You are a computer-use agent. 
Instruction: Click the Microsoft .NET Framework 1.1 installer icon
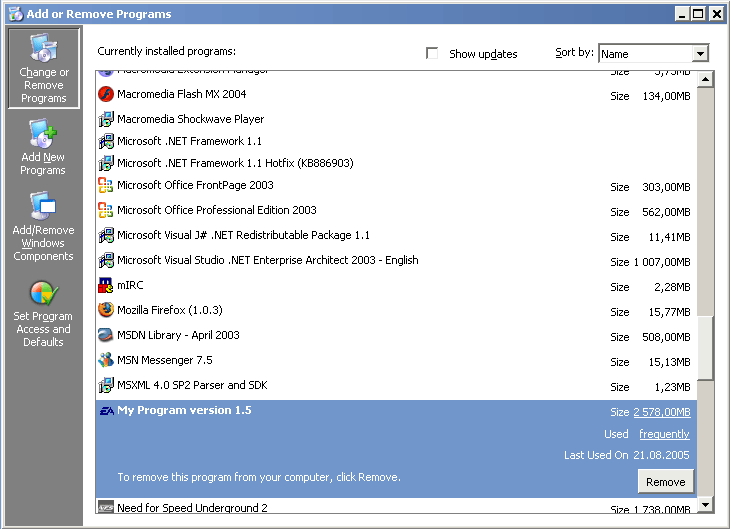[x=106, y=141]
